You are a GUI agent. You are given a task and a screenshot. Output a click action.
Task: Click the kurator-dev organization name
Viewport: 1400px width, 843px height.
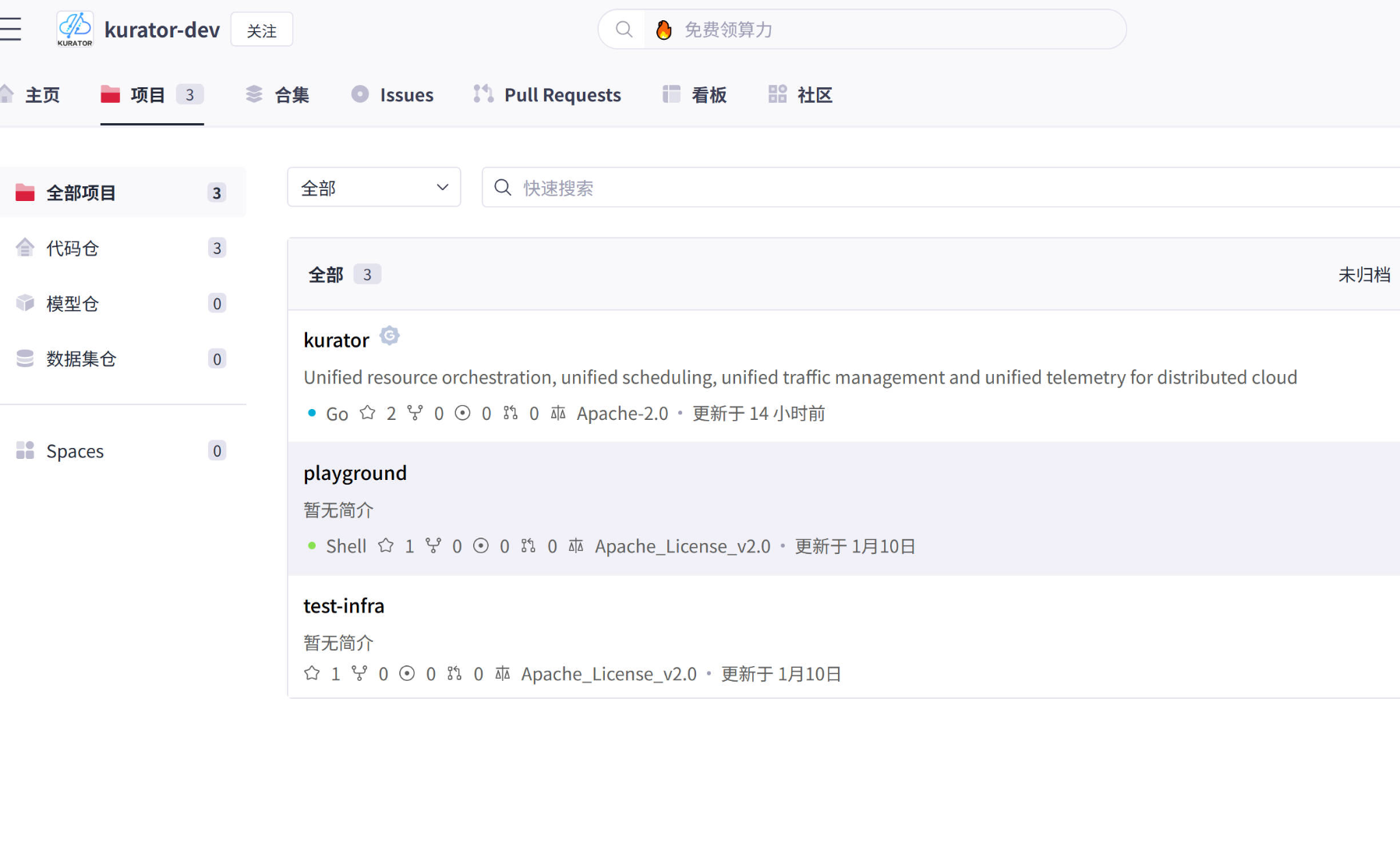coord(162,30)
